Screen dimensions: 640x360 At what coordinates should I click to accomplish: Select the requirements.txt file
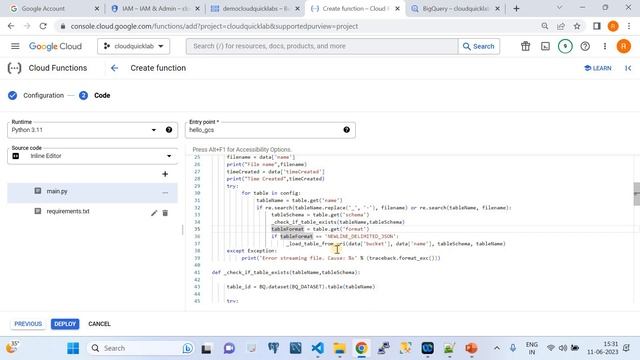[68, 211]
